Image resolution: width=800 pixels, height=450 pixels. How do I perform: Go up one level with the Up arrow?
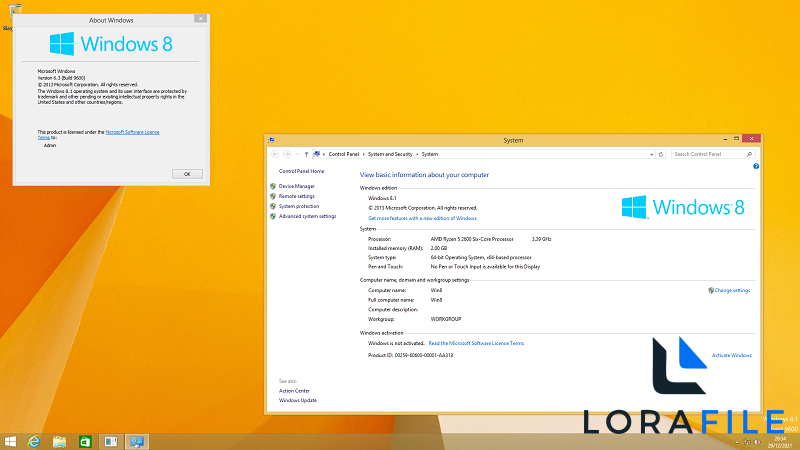tap(306, 154)
